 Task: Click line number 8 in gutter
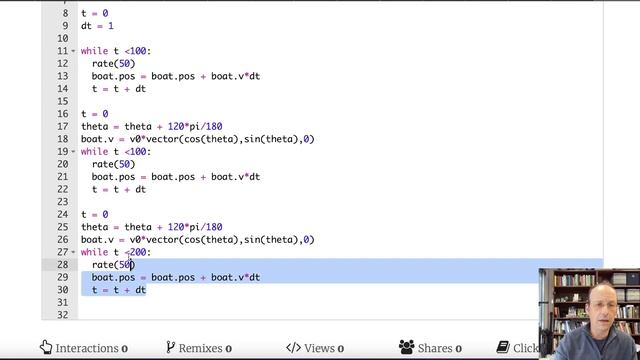click(x=65, y=13)
